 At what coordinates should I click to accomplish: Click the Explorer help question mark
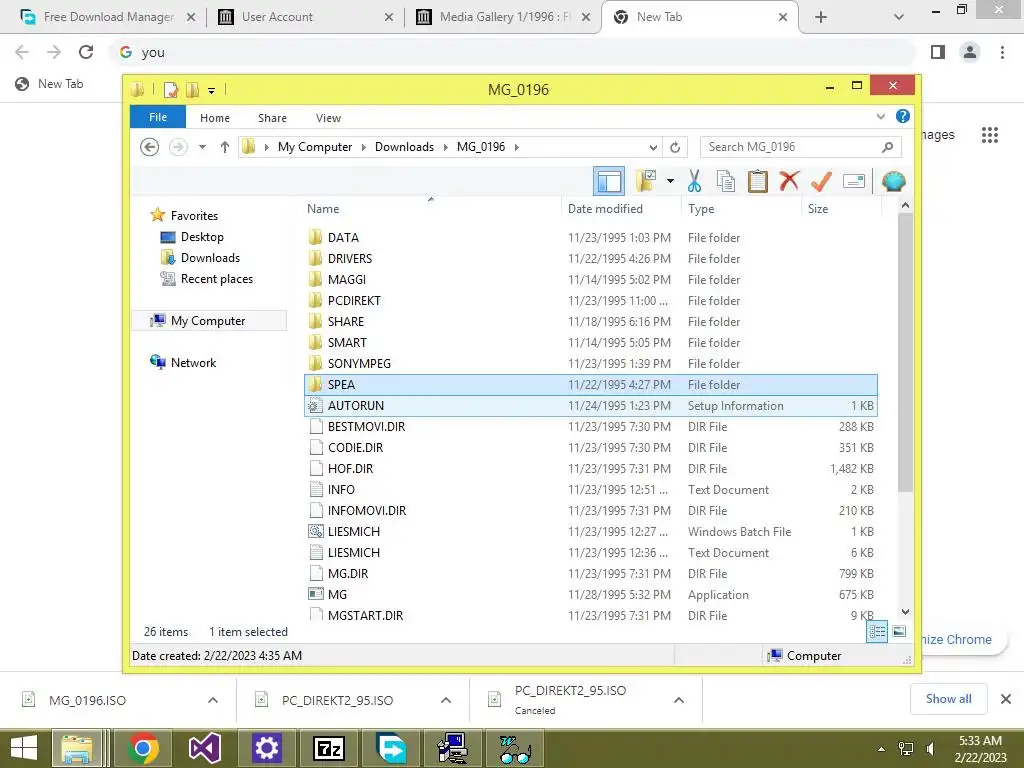coord(903,116)
